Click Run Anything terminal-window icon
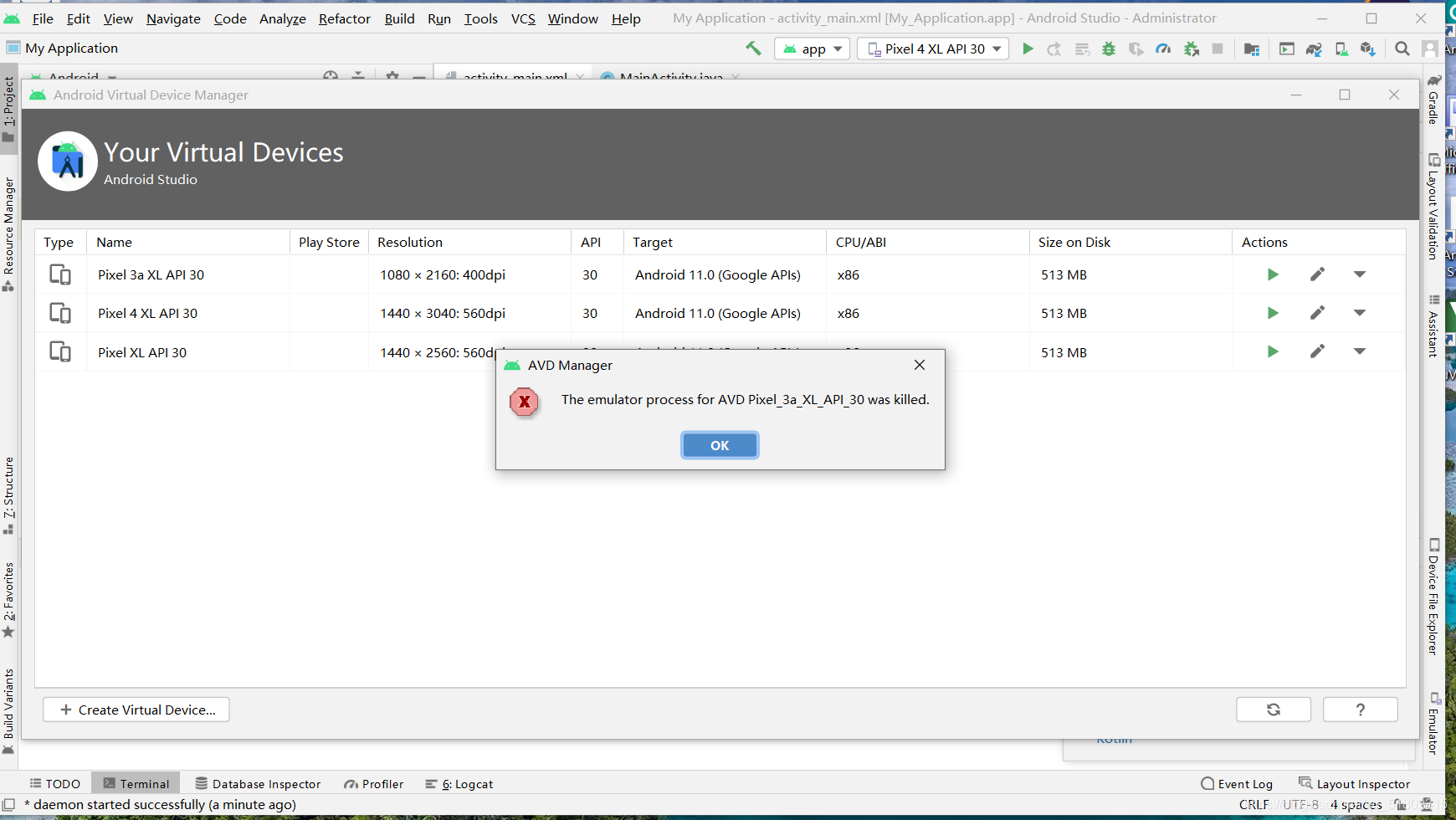The image size is (1456, 820). point(1287,49)
